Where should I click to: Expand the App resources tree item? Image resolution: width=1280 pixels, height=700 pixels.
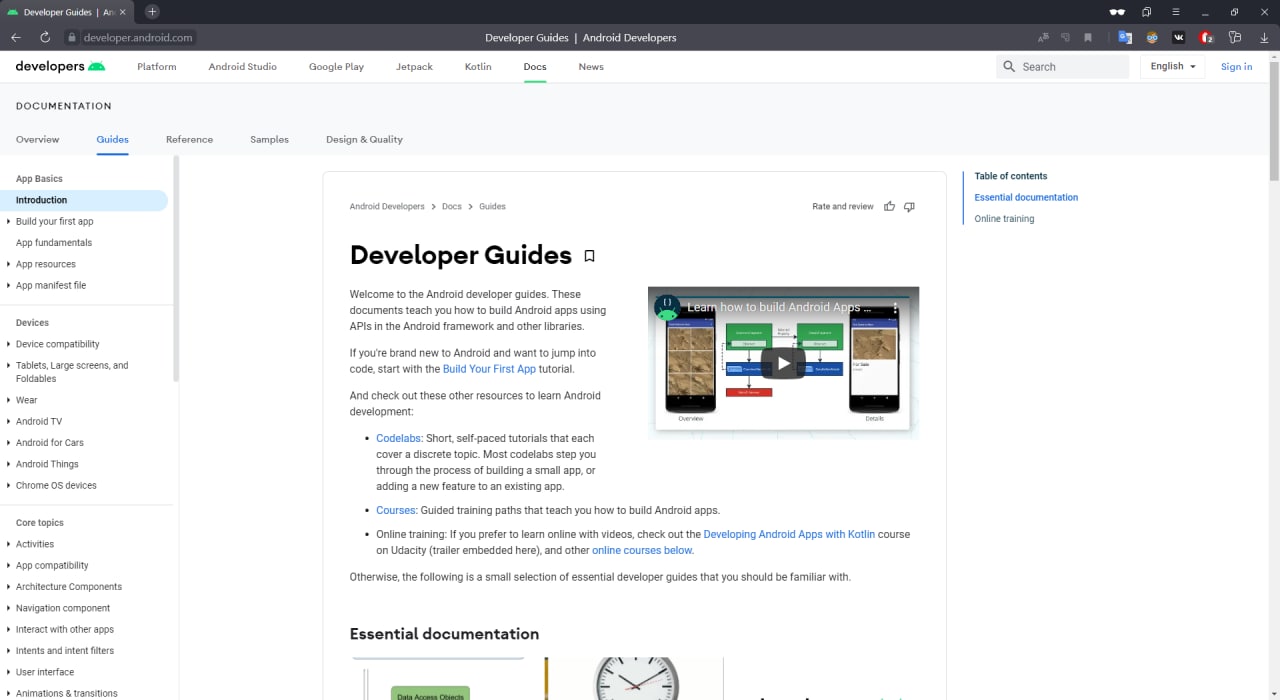pyautogui.click(x=8, y=264)
